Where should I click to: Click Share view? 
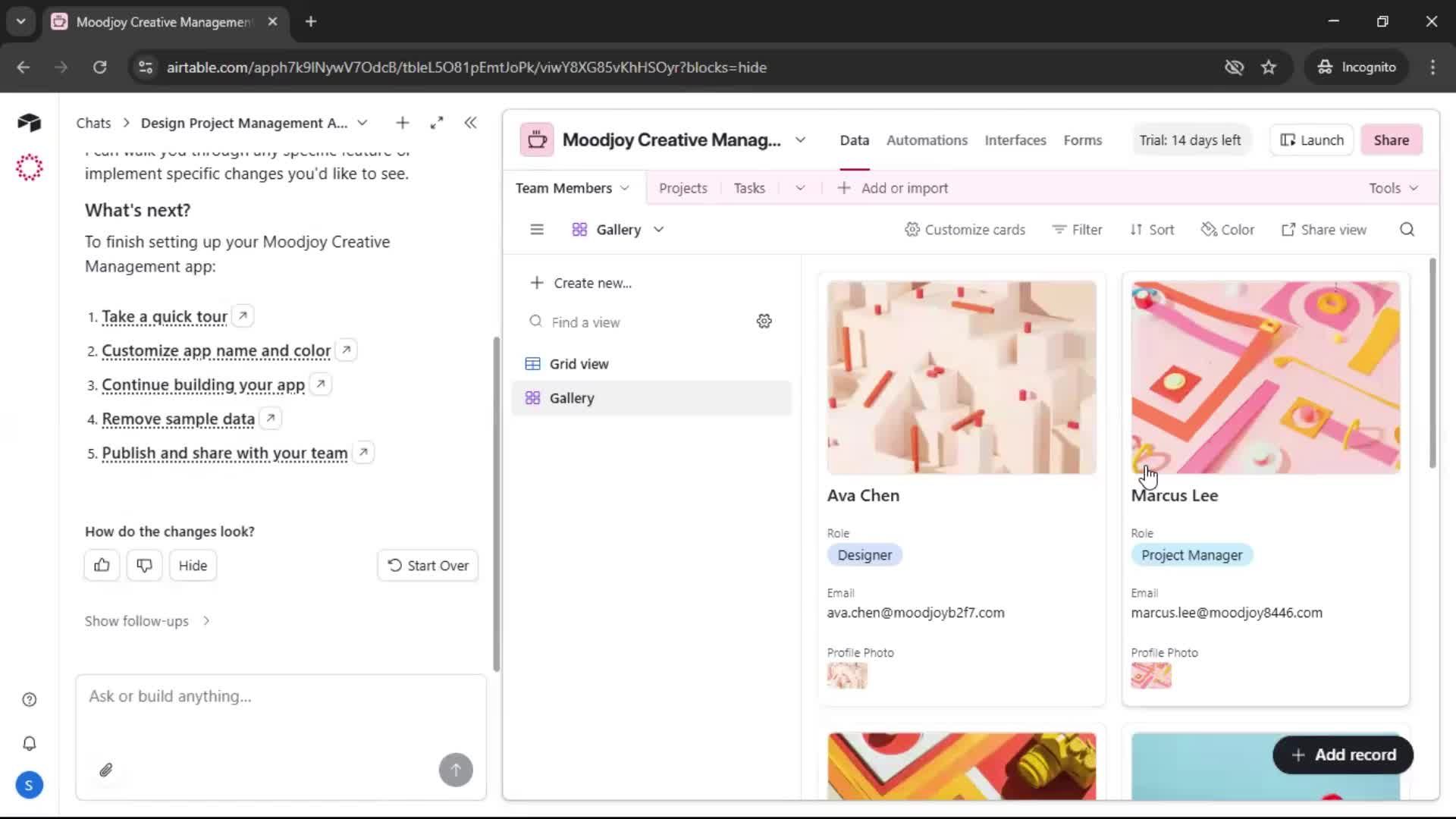(1324, 230)
